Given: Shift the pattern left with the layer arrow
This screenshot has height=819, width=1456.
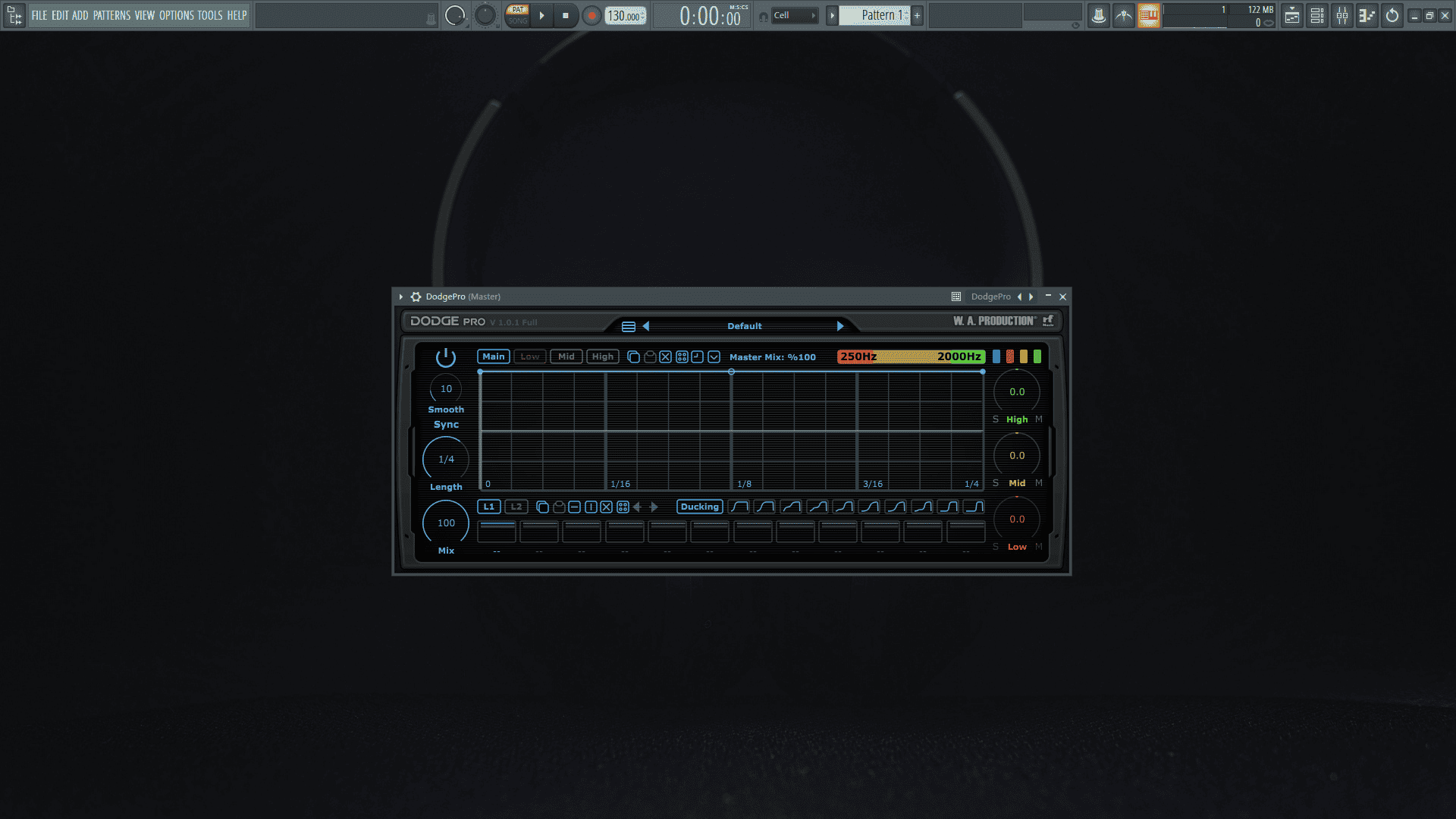Looking at the screenshot, I should (x=637, y=507).
